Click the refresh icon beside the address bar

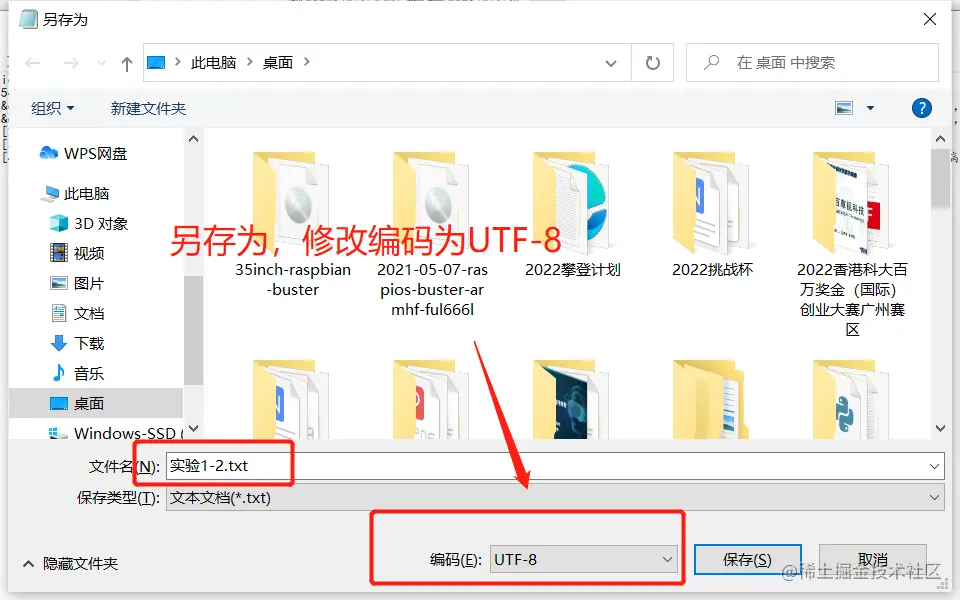(652, 62)
